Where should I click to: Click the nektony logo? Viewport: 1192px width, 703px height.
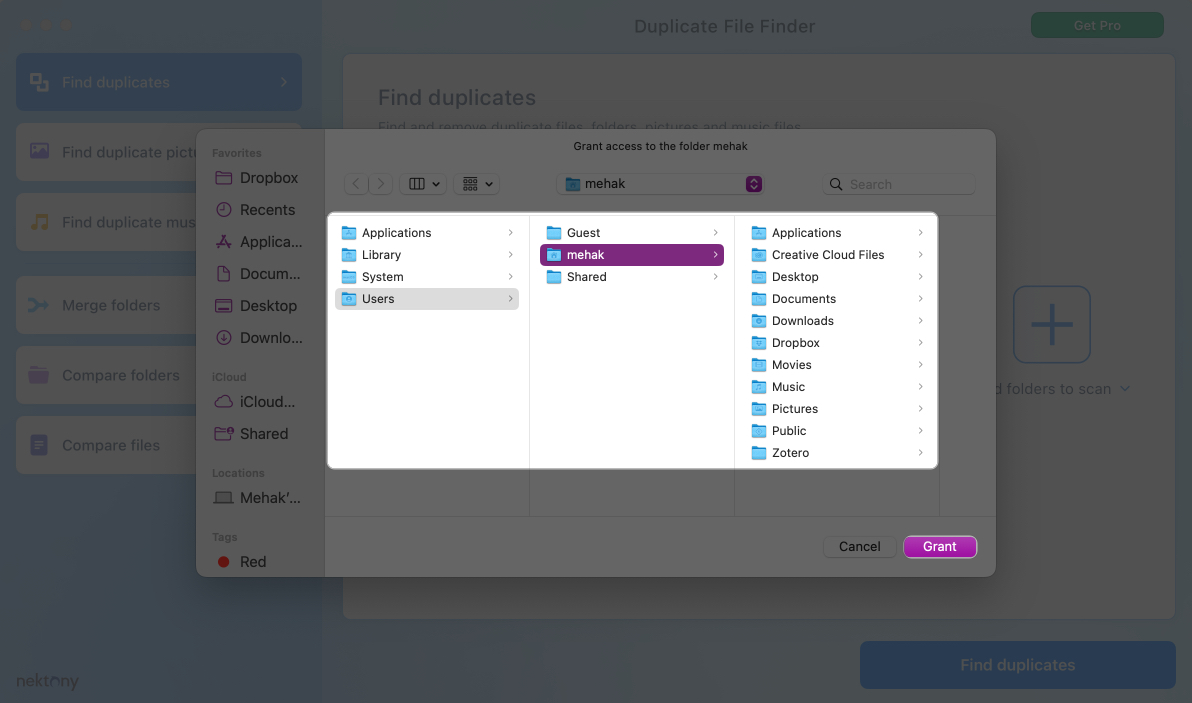click(46, 680)
